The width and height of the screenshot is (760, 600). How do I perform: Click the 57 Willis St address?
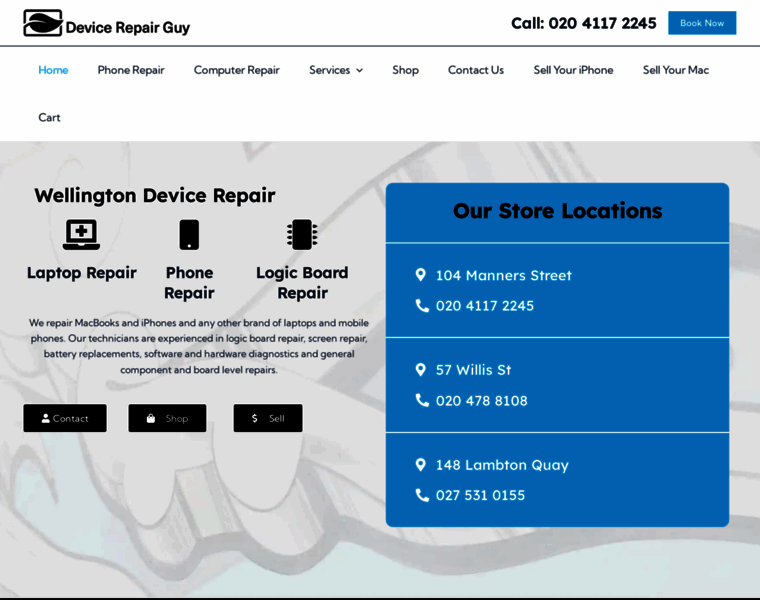[473, 370]
